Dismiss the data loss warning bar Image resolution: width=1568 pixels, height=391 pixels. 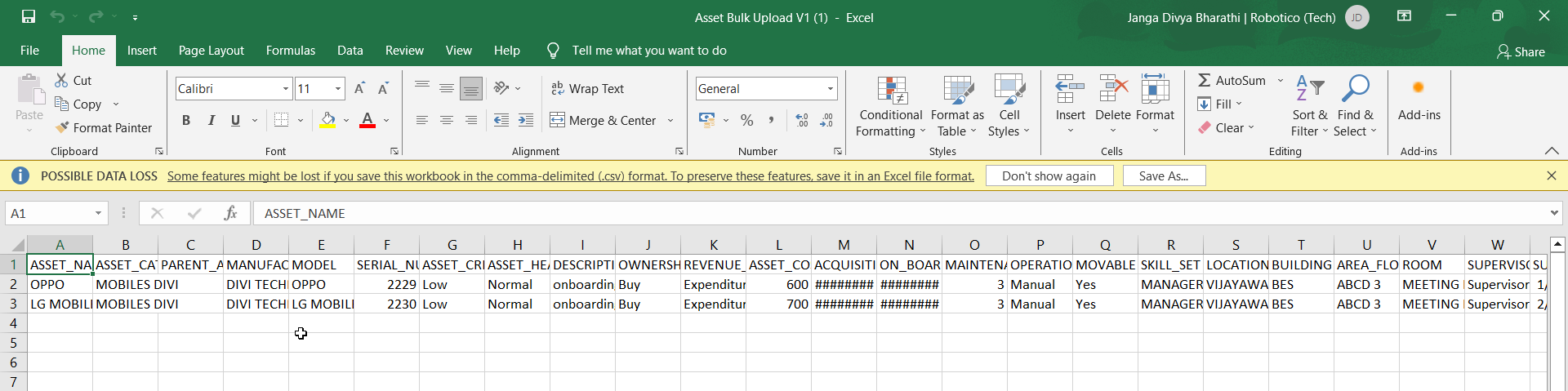[1552, 176]
